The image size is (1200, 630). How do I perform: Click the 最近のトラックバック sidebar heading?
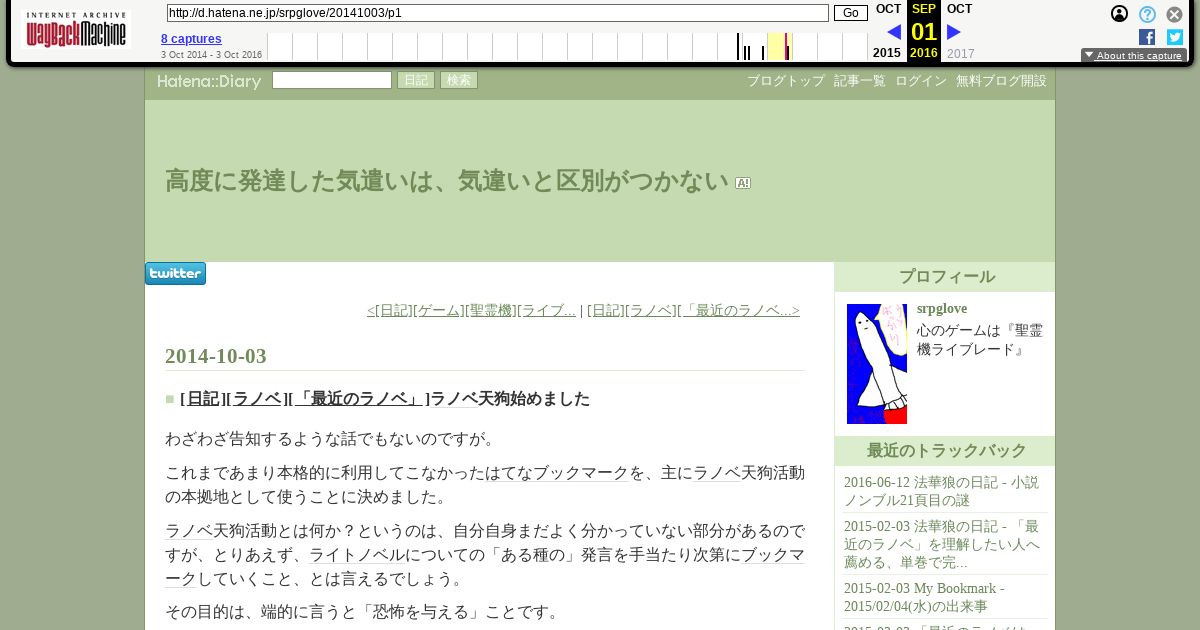(946, 451)
